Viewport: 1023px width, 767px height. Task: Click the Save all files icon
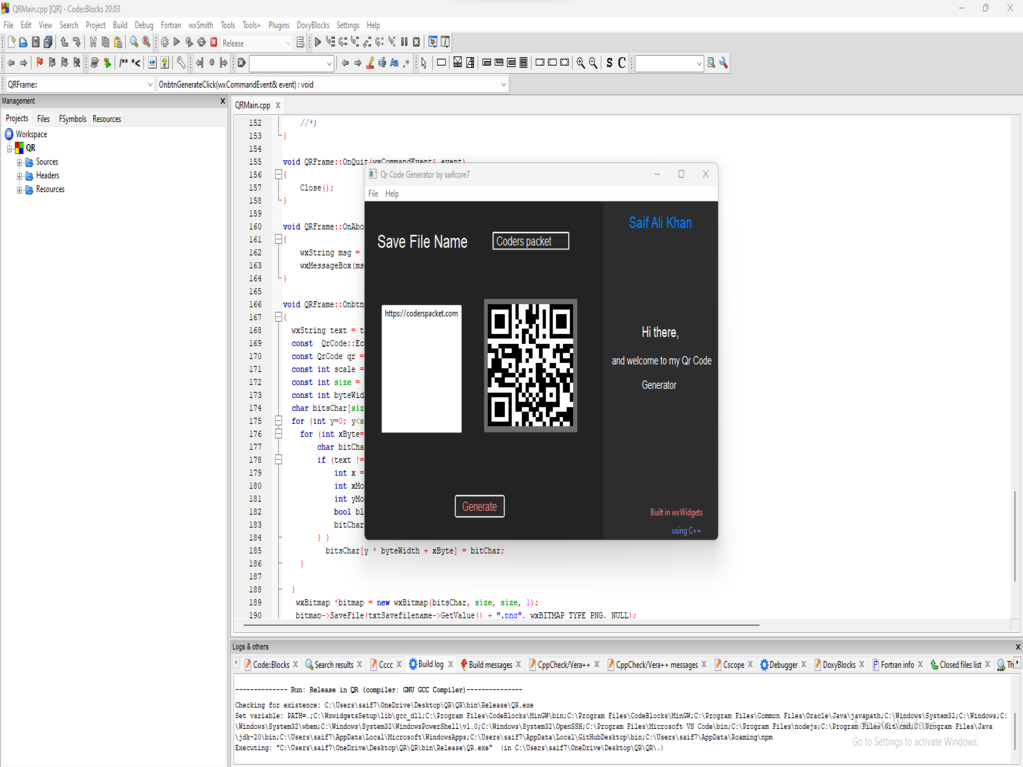48,42
